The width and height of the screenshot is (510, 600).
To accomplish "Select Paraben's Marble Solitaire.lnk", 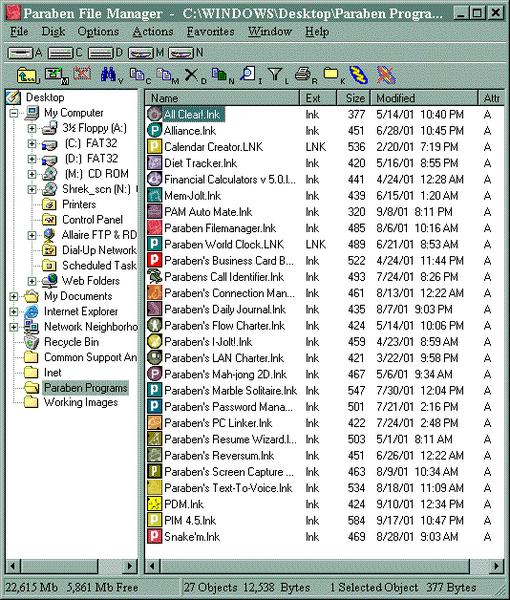I will point(230,390).
